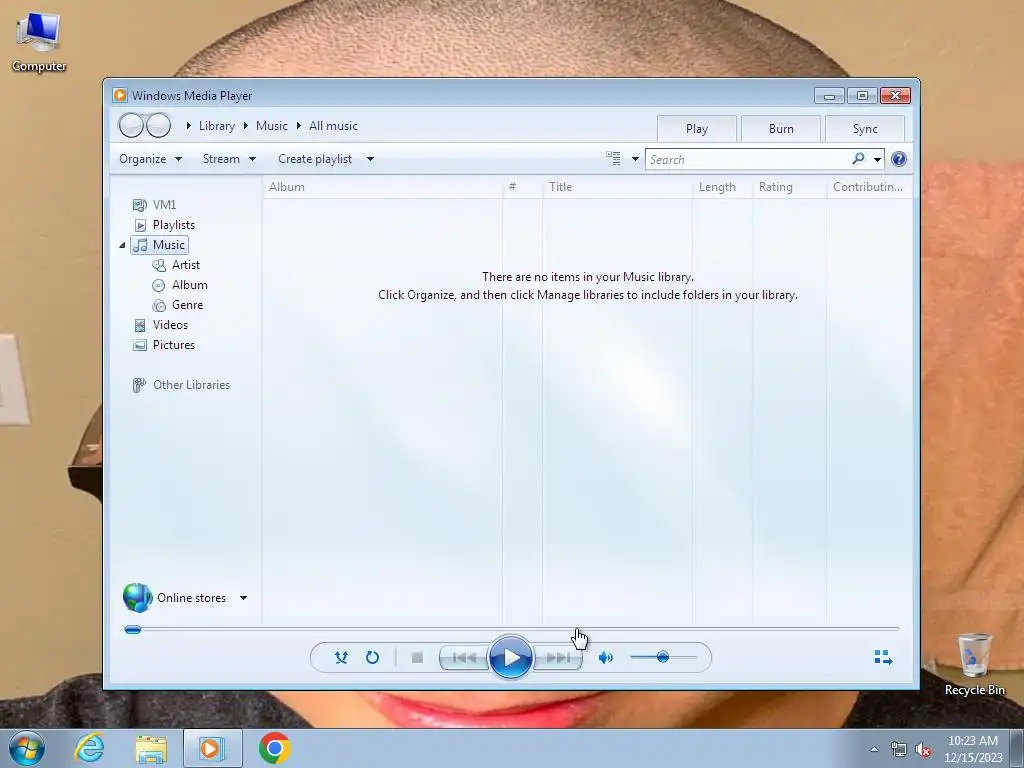This screenshot has width=1024, height=768.
Task: Open search options dropdown arrow
Action: click(877, 159)
